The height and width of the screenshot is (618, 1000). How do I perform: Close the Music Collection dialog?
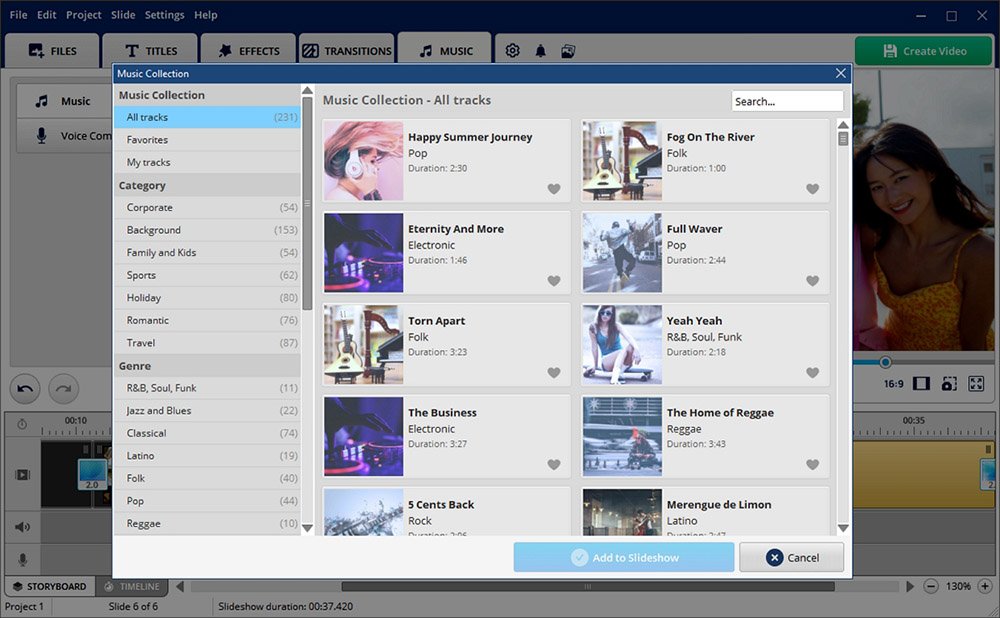click(x=841, y=73)
